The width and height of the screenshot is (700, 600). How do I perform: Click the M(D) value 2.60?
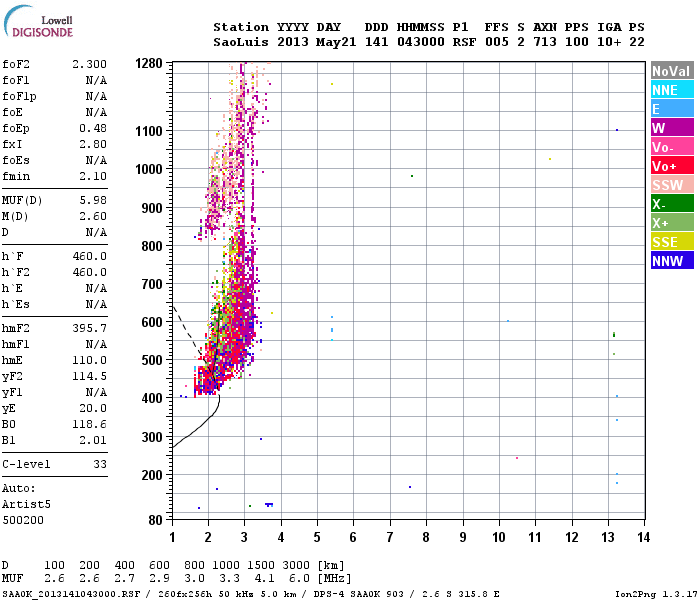(x=93, y=216)
